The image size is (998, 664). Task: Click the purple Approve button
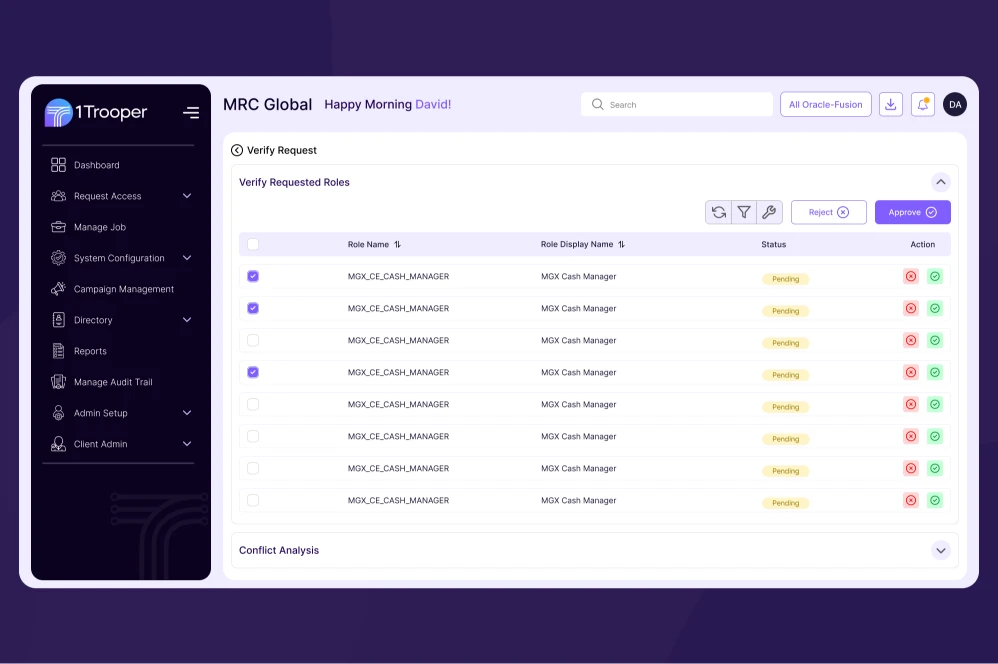coord(912,212)
